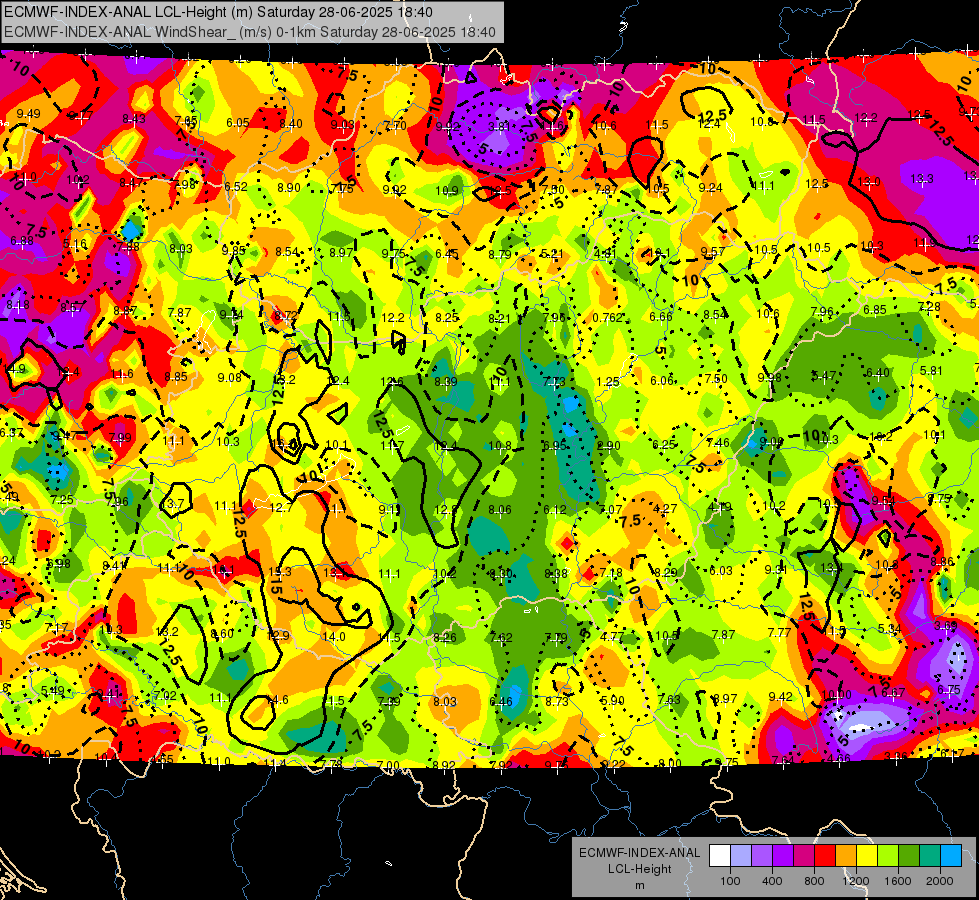Click the dark green legend swatch
979x900 pixels.
point(909,856)
